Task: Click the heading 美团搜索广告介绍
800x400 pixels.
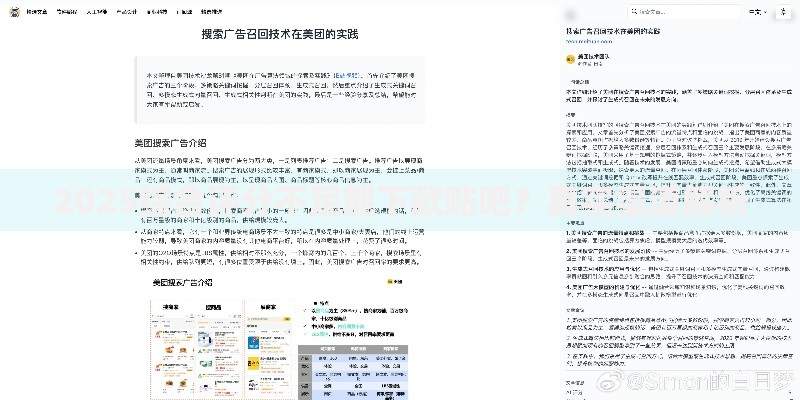Action: tap(170, 143)
